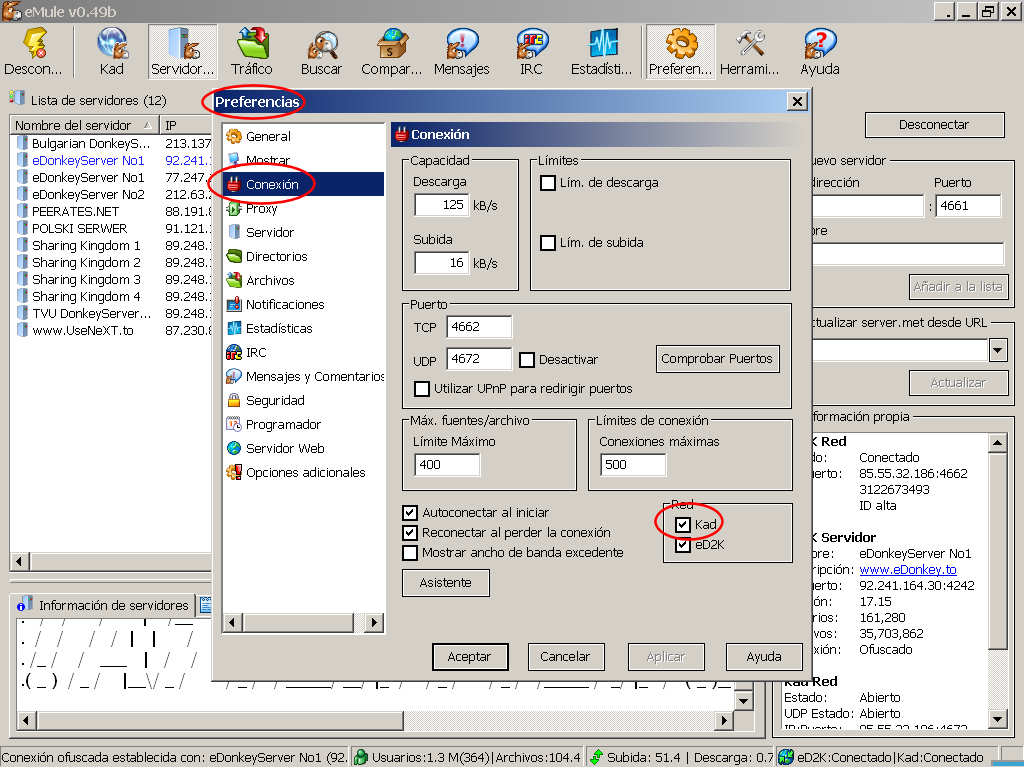Open the Mensajes toolbar icon
The height and width of the screenshot is (768, 1024).
click(x=461, y=52)
